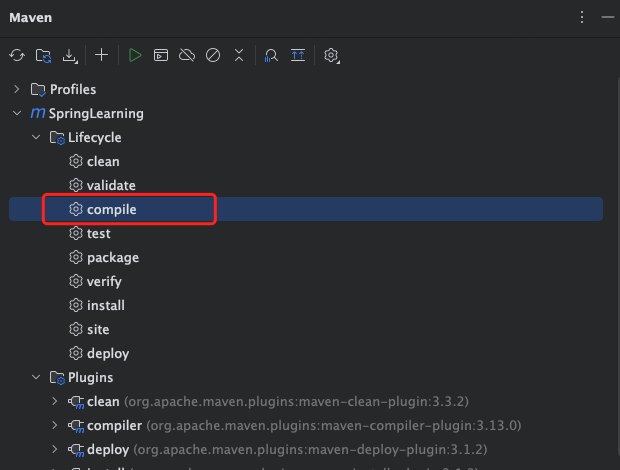Select maven-deploy-plugin:3.1.2 entry
Viewport: 620px width, 470px height.
[x=287, y=450]
